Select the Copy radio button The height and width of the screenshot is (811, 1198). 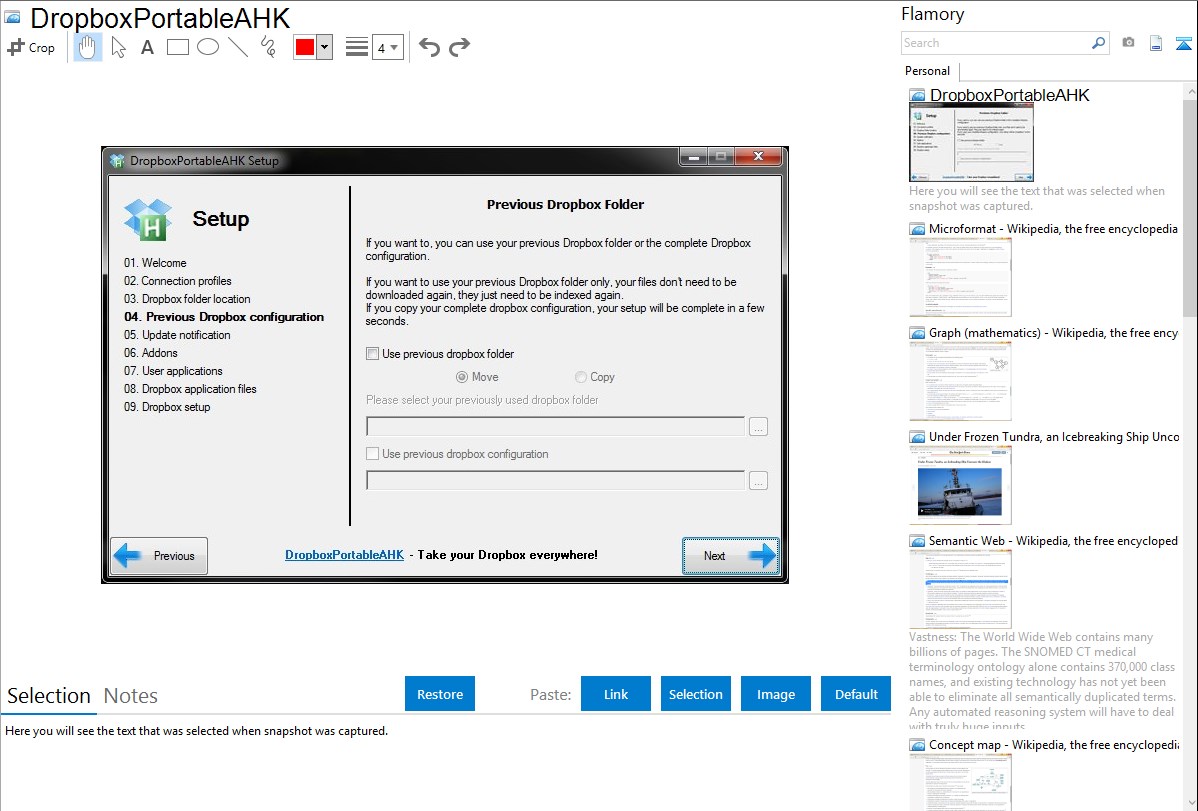point(581,377)
